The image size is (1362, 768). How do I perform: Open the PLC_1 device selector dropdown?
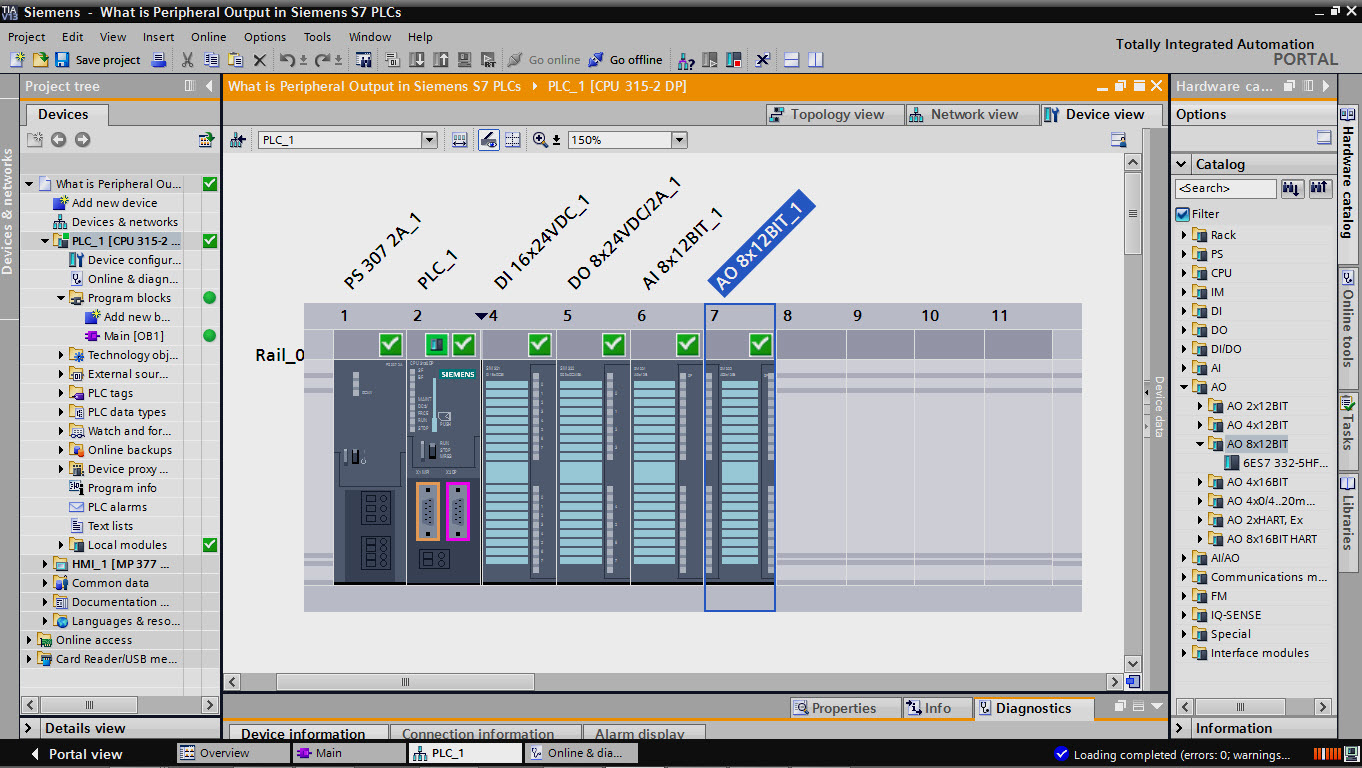coord(429,140)
